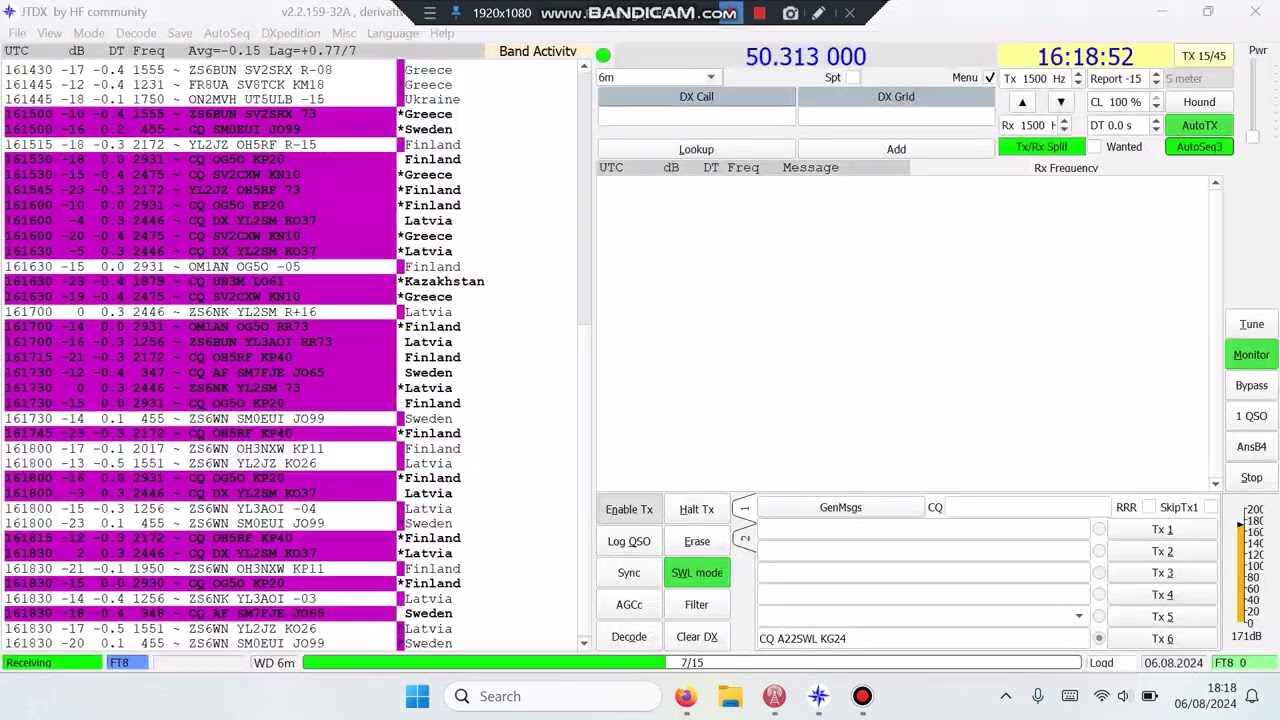Image resolution: width=1280 pixels, height=720 pixels.
Task: Click the down arrow frequency shift button
Action: pos(1061,102)
